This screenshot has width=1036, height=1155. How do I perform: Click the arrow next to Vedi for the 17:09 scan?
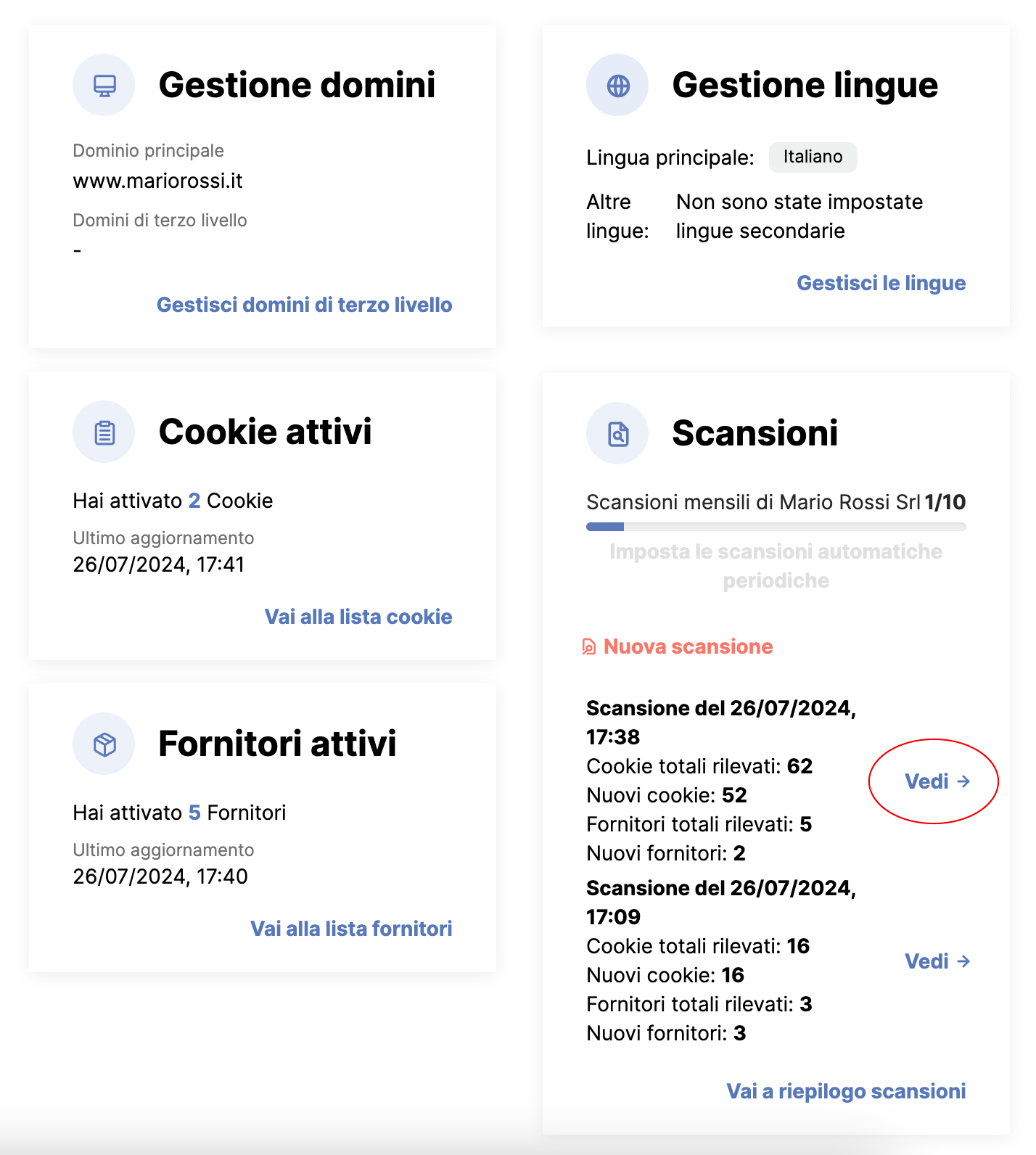[963, 961]
